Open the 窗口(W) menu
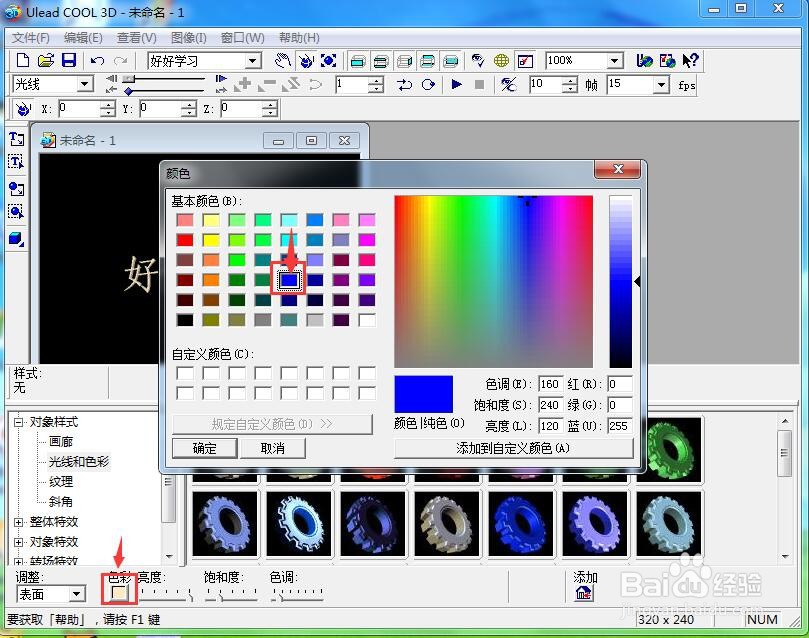Image resolution: width=809 pixels, height=638 pixels. 242,38
